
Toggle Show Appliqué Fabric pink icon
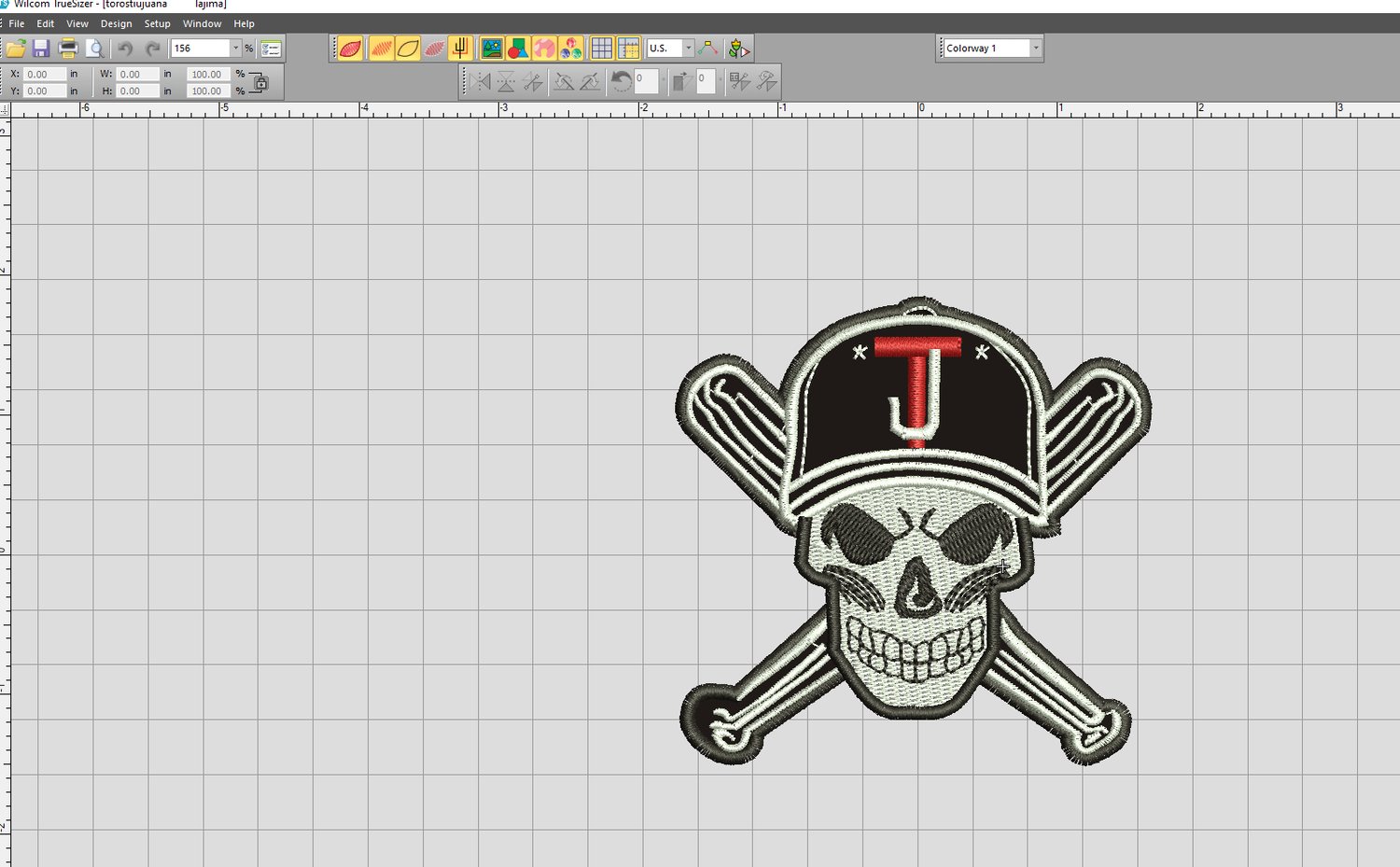(x=545, y=48)
